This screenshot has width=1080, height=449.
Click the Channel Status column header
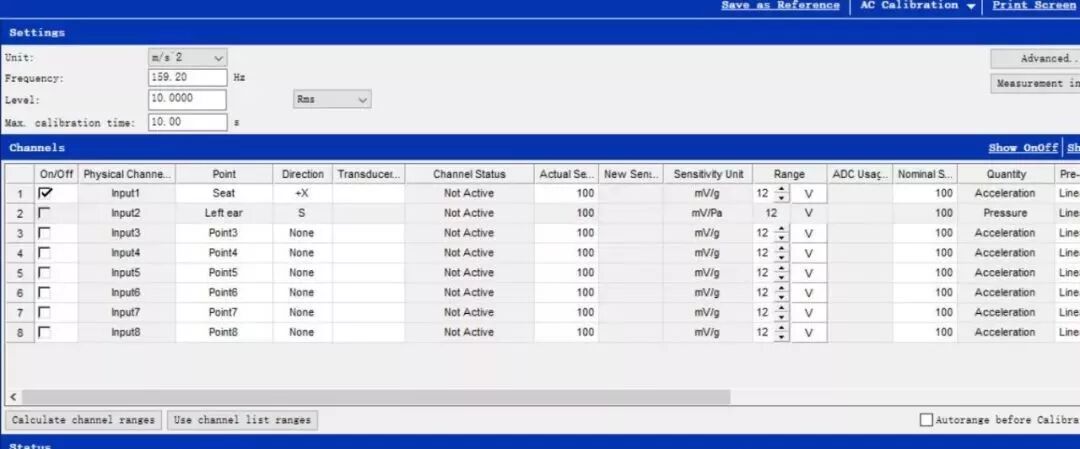(469, 174)
